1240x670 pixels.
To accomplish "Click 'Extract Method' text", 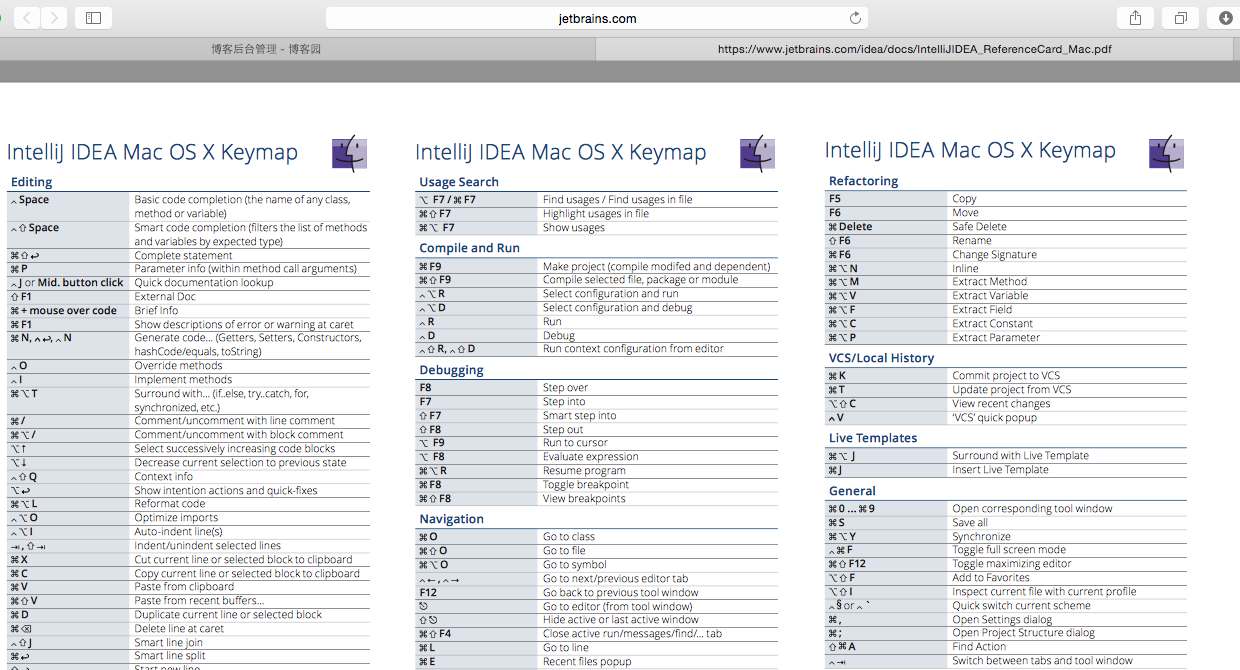I will tap(989, 282).
